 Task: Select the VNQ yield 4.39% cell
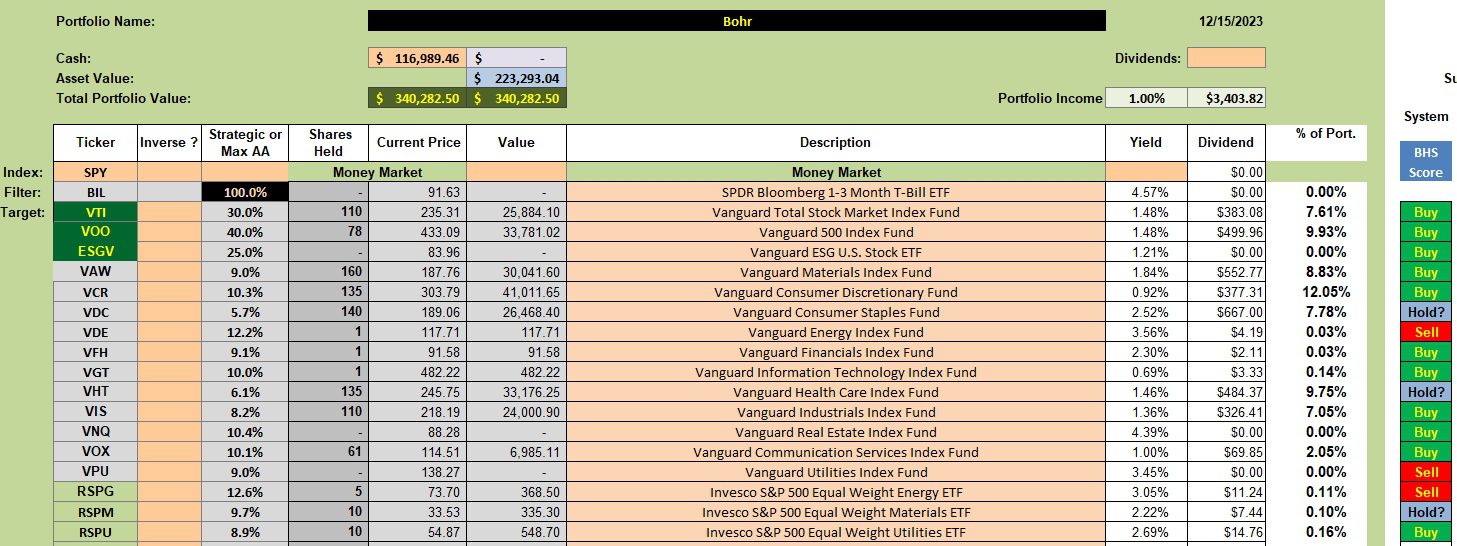pos(1146,432)
